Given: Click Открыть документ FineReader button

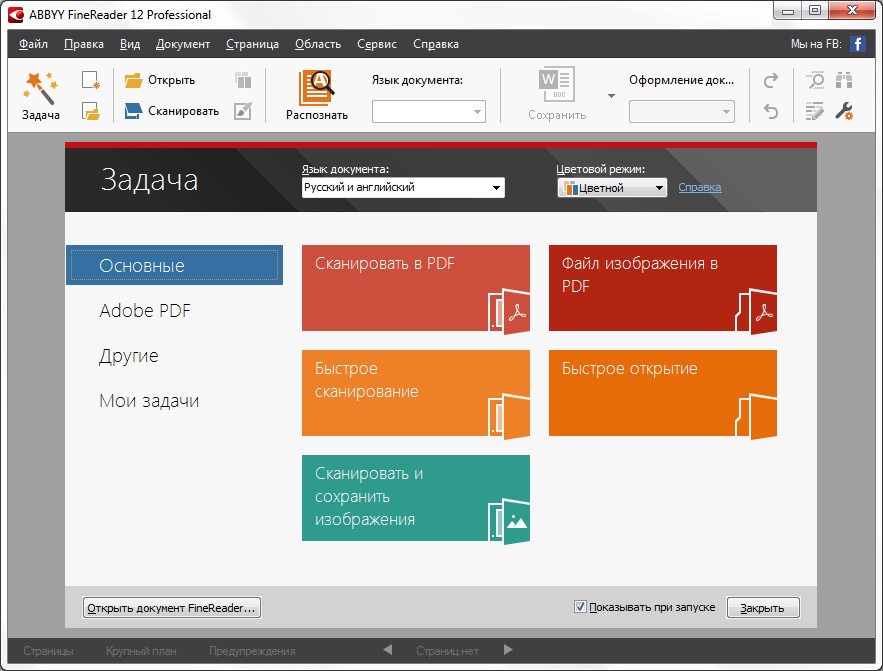Looking at the screenshot, I should click(171, 607).
